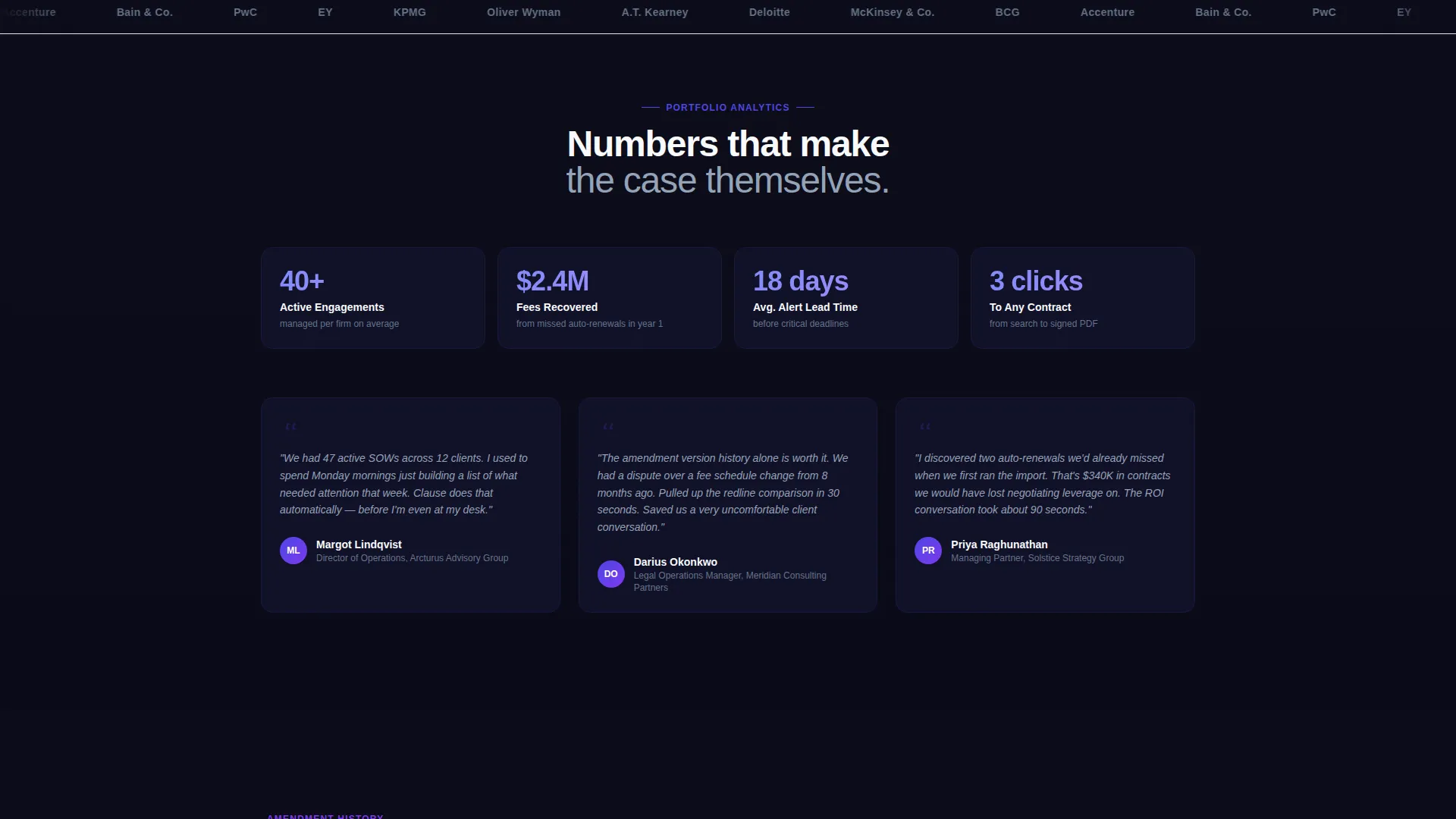Viewport: 1456px width, 819px height.
Task: Click the 3 clicks To Any Contract card
Action: click(x=1083, y=298)
